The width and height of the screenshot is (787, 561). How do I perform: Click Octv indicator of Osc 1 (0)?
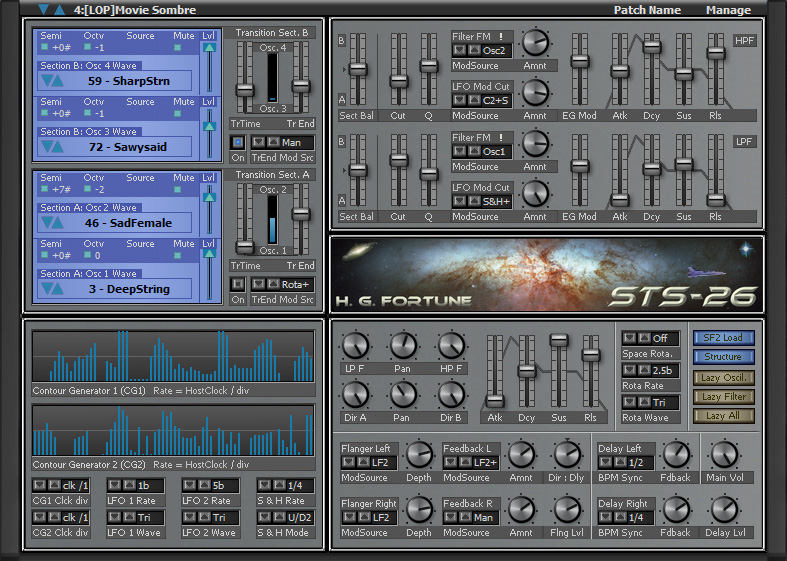pyautogui.click(x=88, y=255)
